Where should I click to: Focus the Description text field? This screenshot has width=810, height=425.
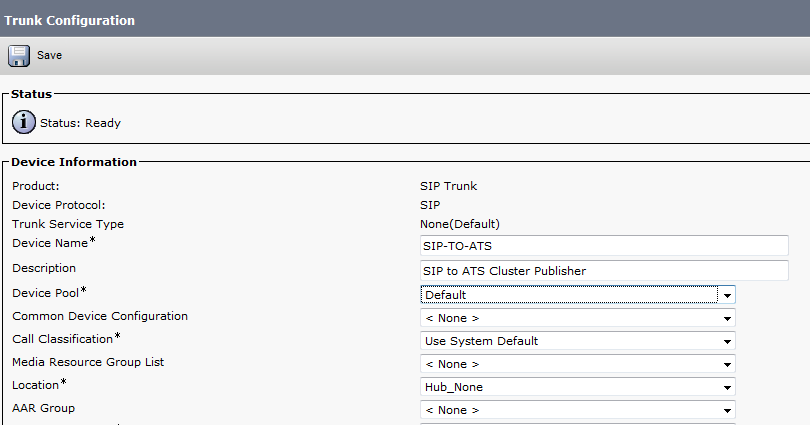point(604,271)
